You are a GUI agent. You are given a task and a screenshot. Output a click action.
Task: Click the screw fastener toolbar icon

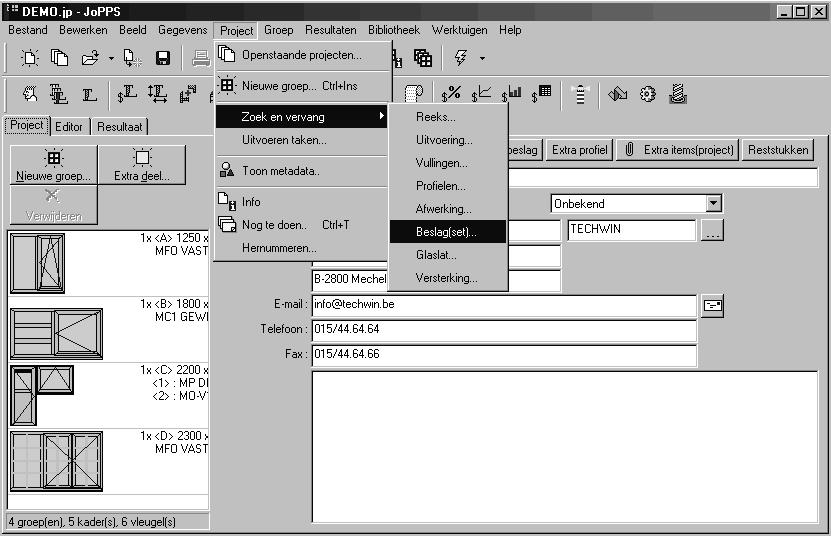(677, 94)
